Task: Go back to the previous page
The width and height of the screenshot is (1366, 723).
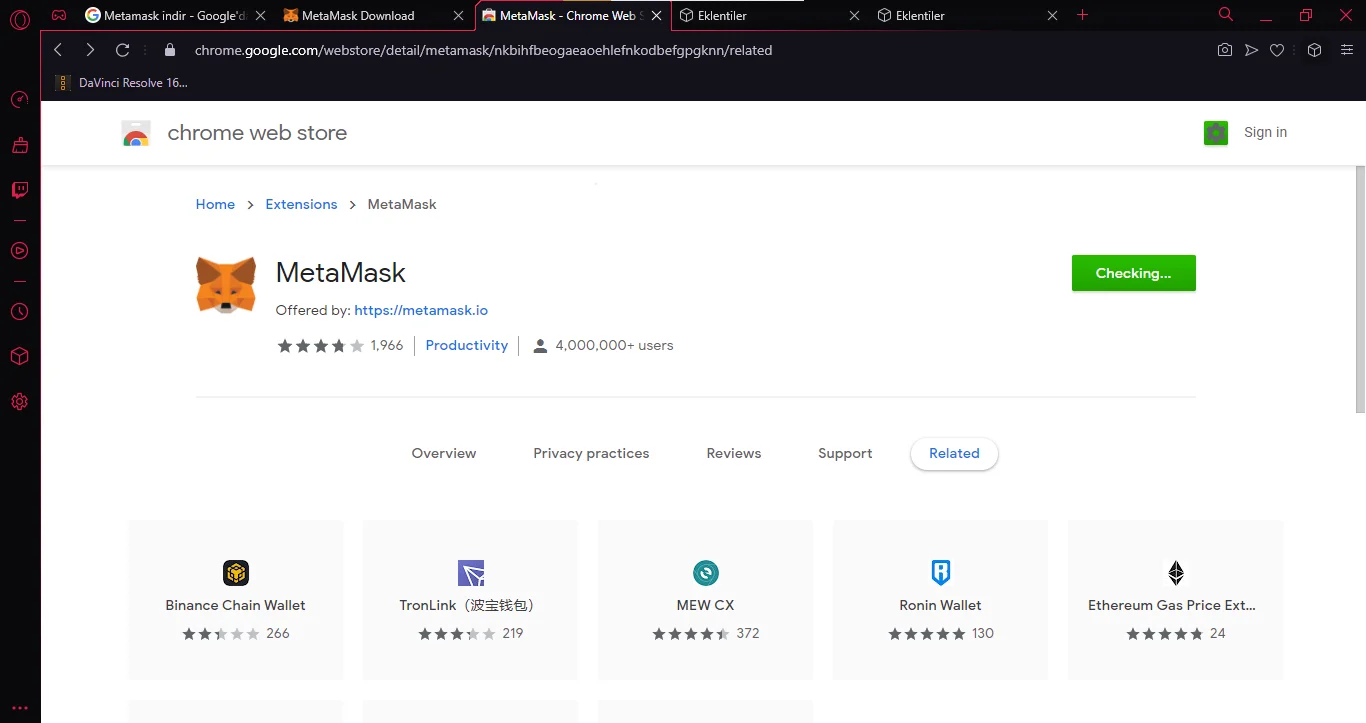Action: tap(58, 50)
